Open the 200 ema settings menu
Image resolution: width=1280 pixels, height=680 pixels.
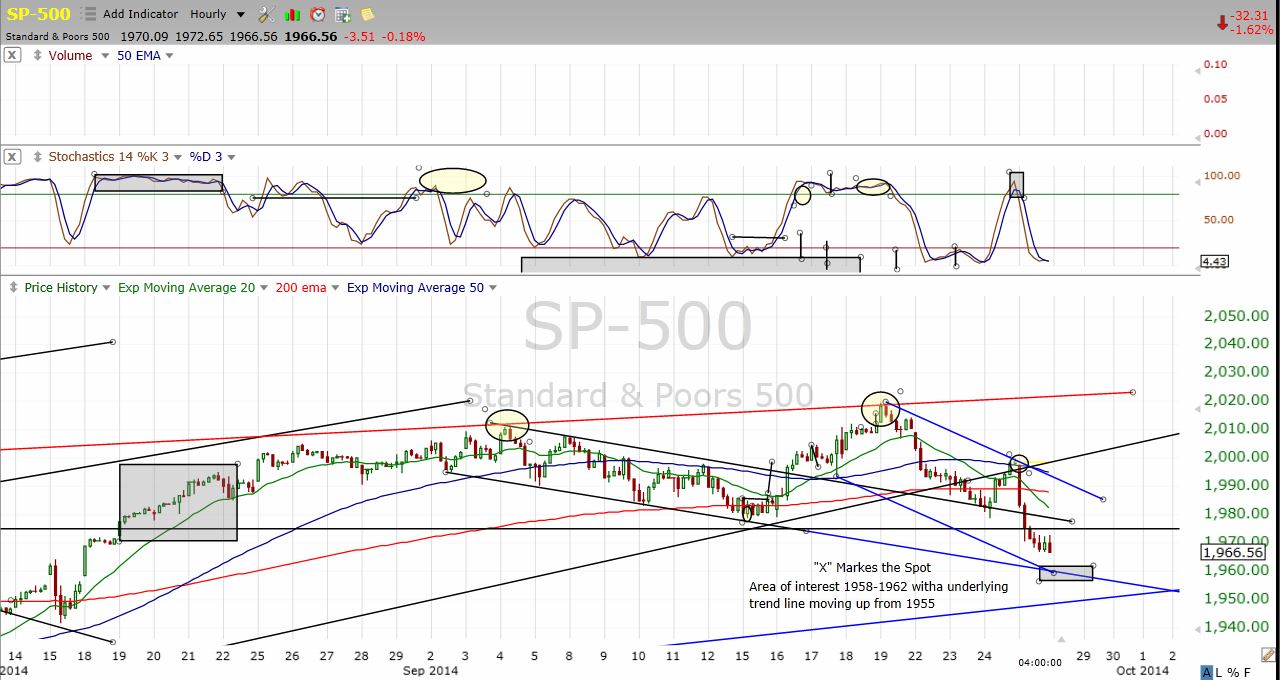click(334, 288)
